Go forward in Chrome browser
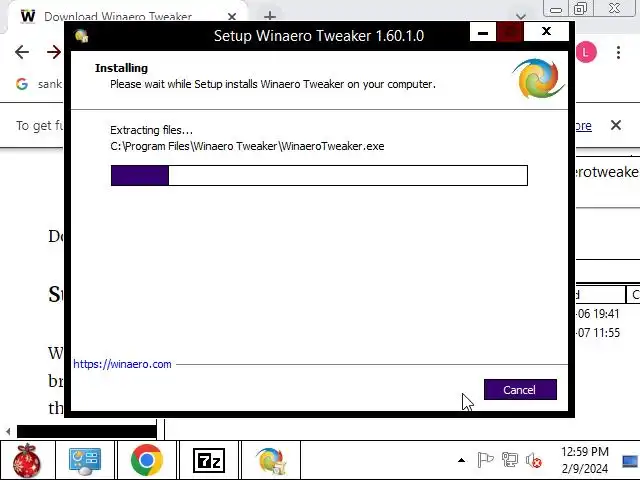The image size is (640, 480). click(x=54, y=52)
